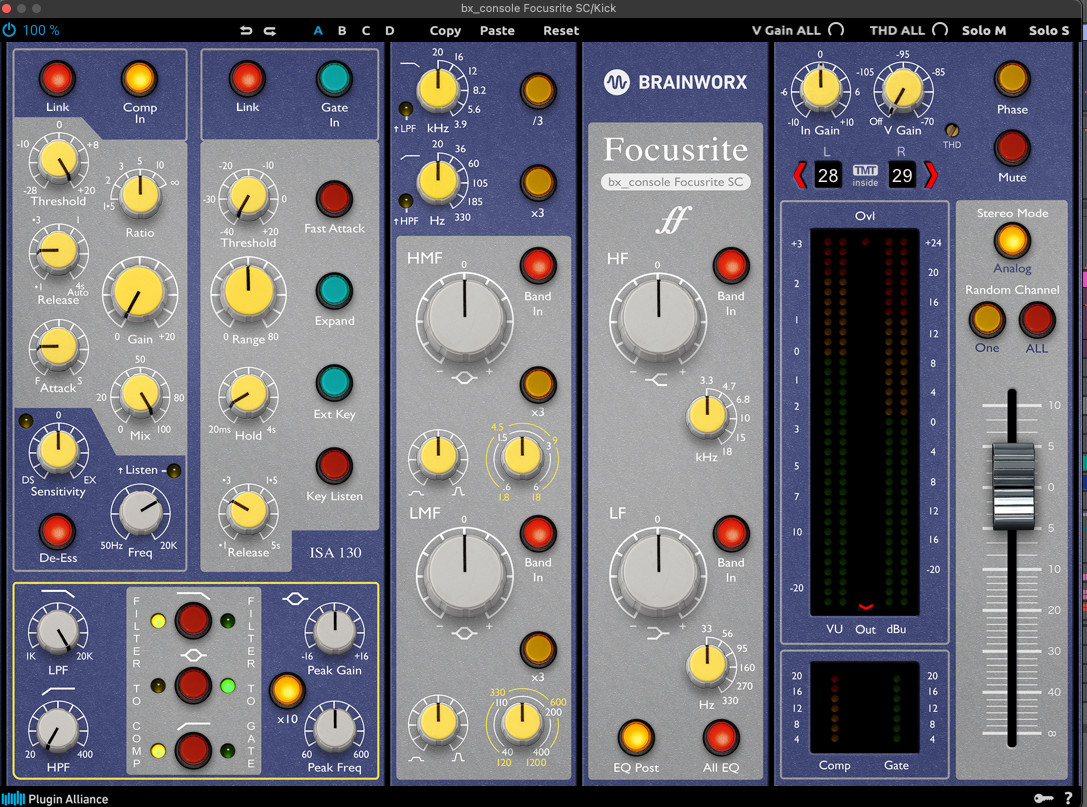This screenshot has height=807, width=1087.
Task: Toggle the HF Band In button
Action: click(731, 266)
